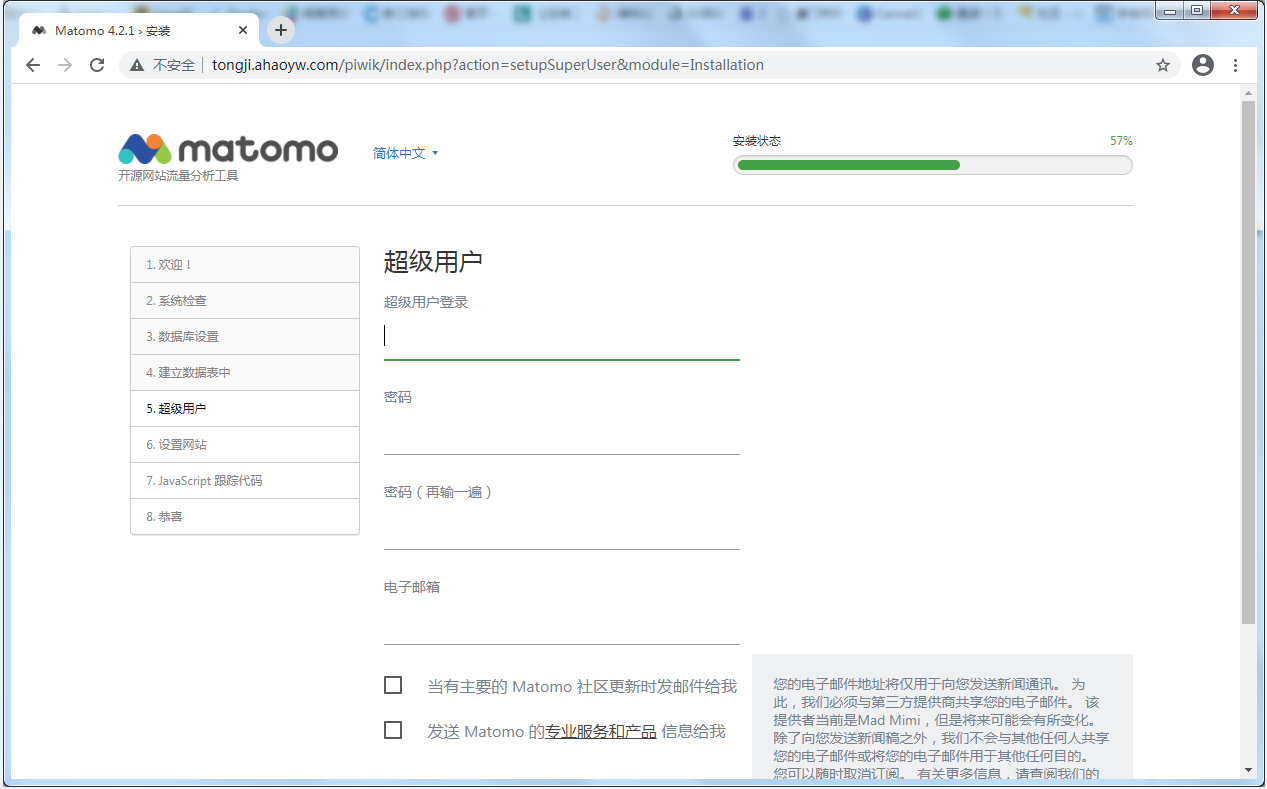Reload the page with the refresh icon
This screenshot has height=789, width=1267.
tap(97, 65)
